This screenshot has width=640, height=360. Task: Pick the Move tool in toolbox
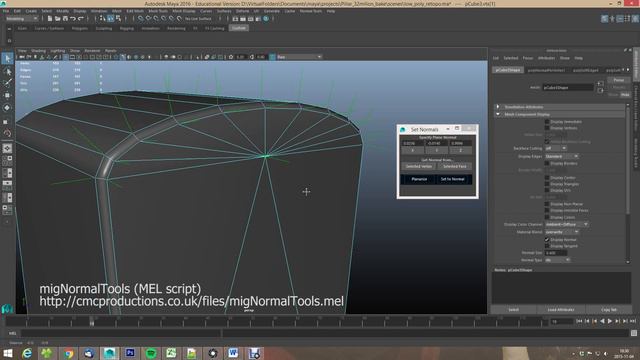pos(7,95)
